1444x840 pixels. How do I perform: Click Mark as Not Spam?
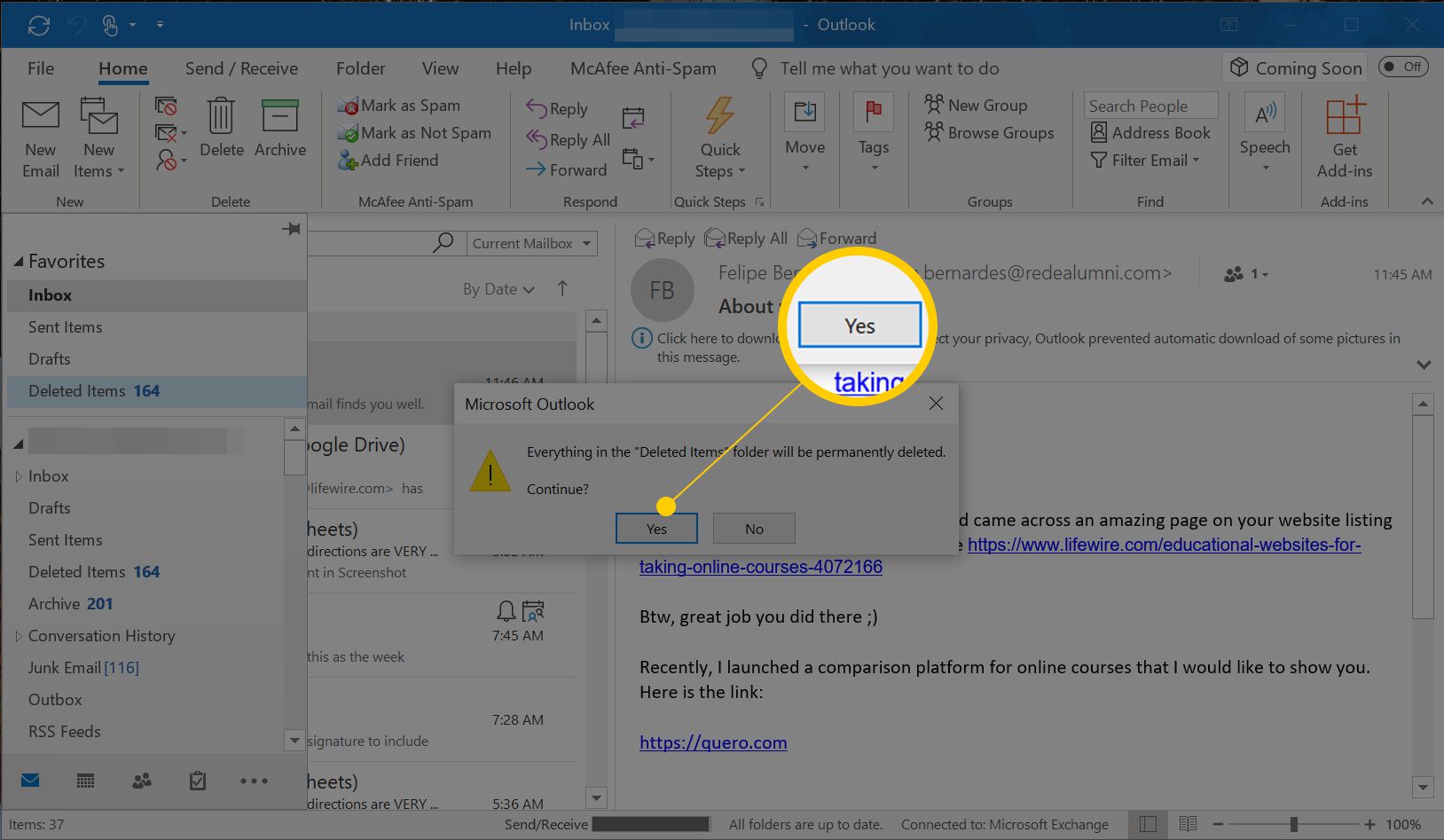tap(414, 133)
